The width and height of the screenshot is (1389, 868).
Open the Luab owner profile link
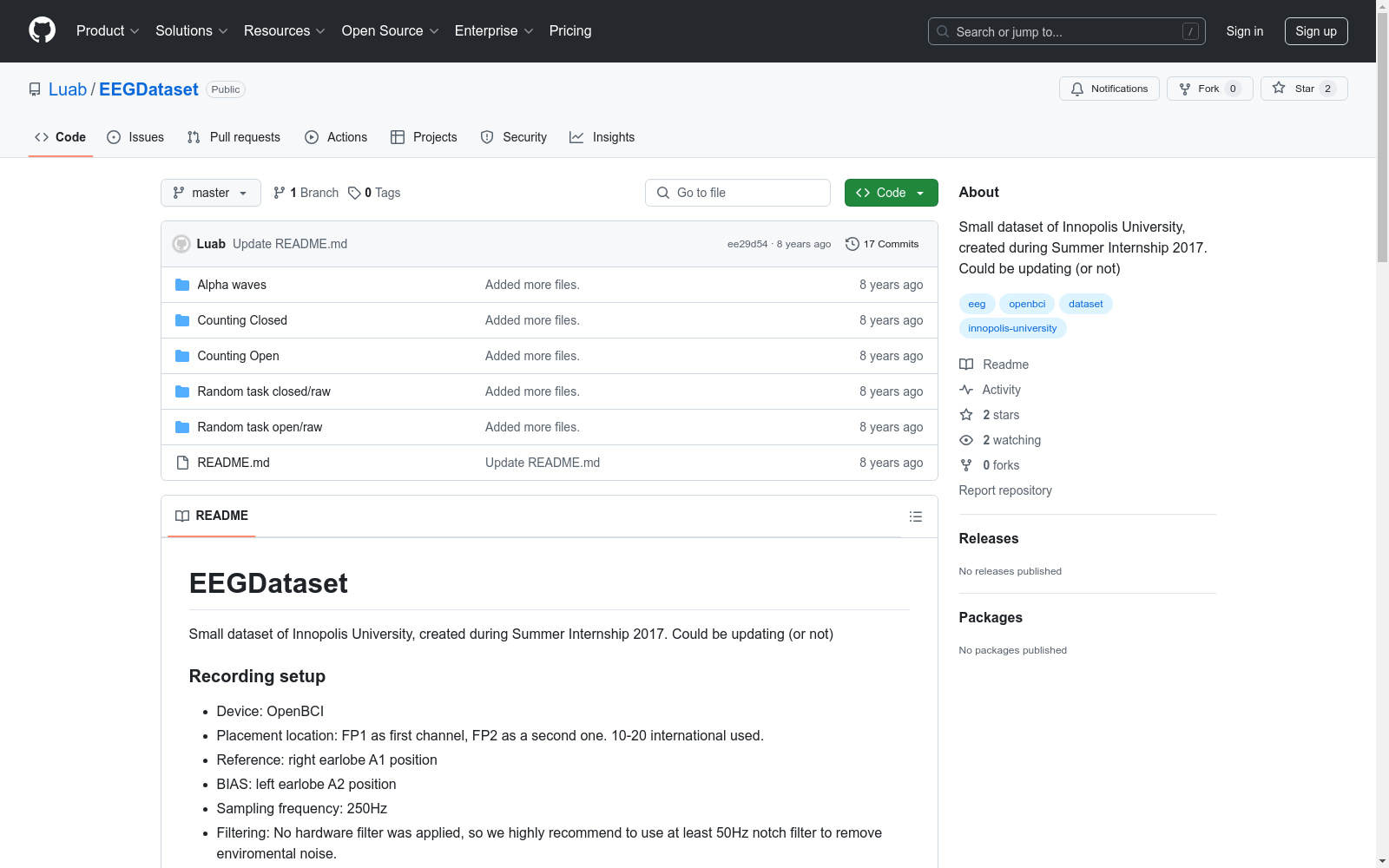tap(68, 89)
